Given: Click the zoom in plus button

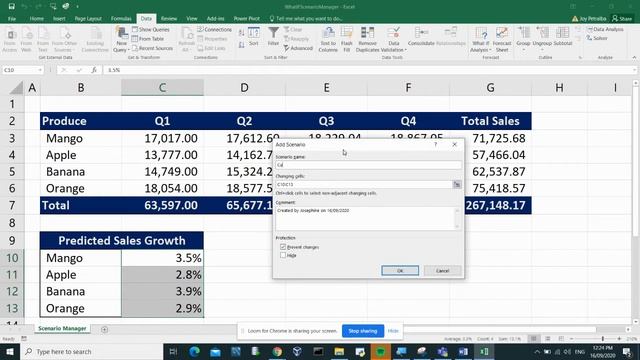Looking at the screenshot, I should pyautogui.click(x=619, y=339).
